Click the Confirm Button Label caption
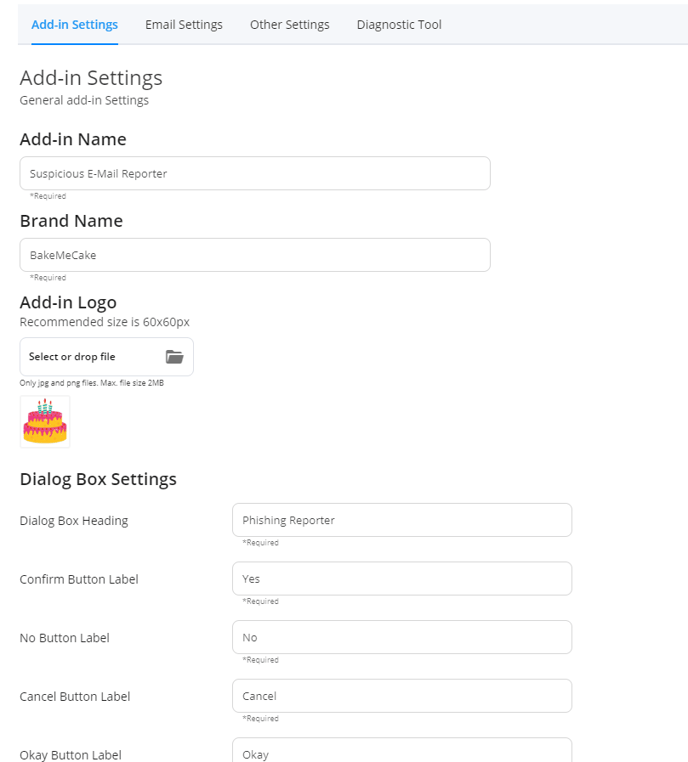The width and height of the screenshot is (688, 762). [79, 579]
